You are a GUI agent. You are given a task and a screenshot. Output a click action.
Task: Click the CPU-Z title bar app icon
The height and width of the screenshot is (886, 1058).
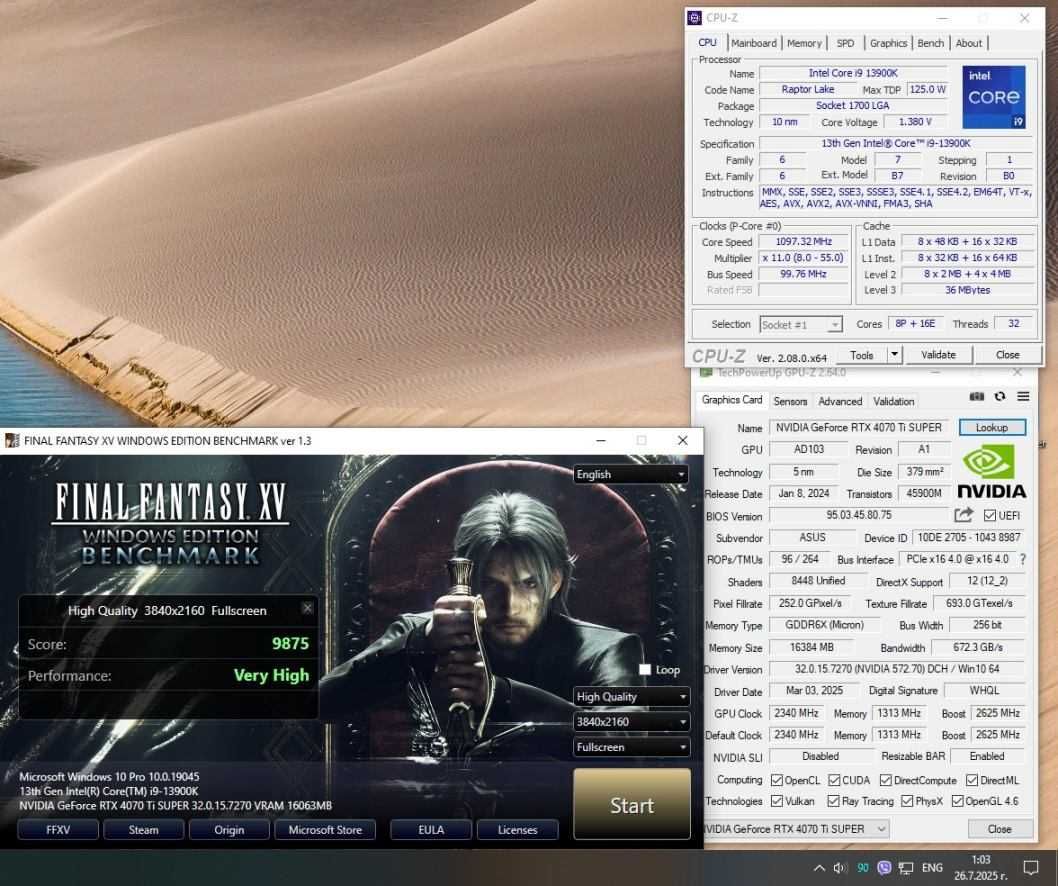[x=694, y=18]
